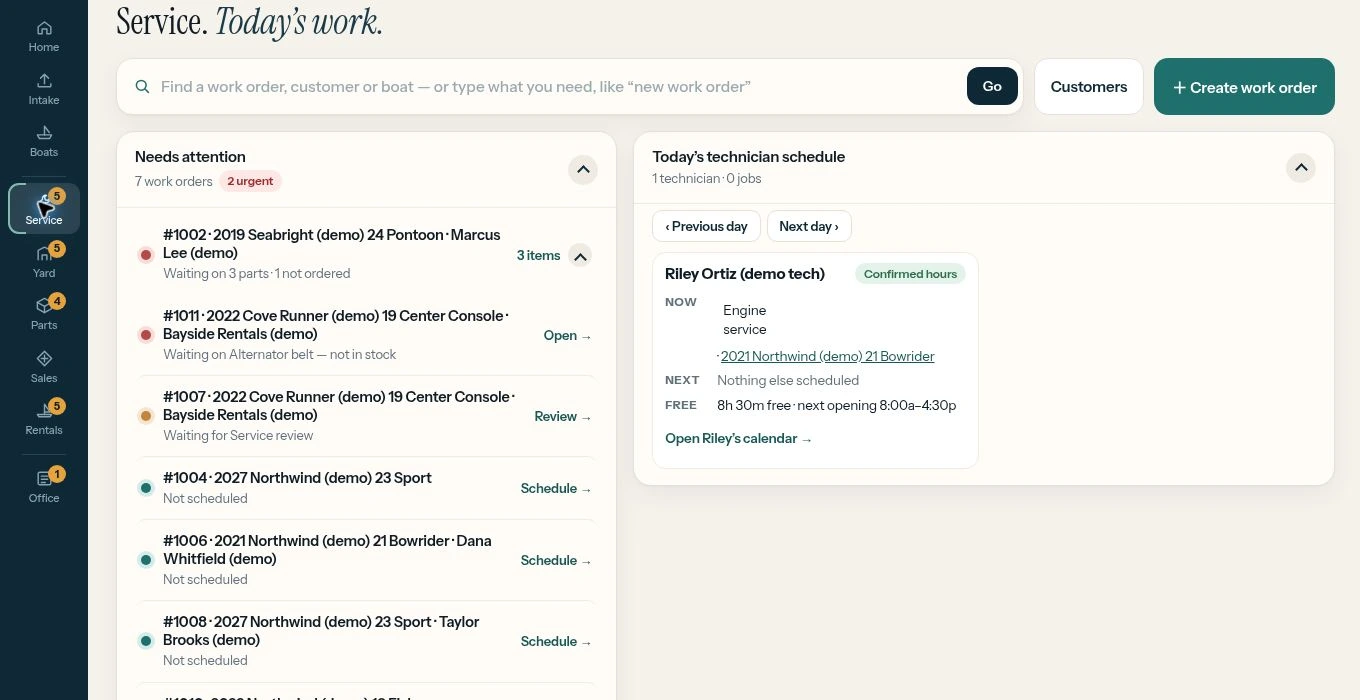This screenshot has height=700, width=1360.
Task: Click the '7 work orders' count
Action: (x=174, y=182)
